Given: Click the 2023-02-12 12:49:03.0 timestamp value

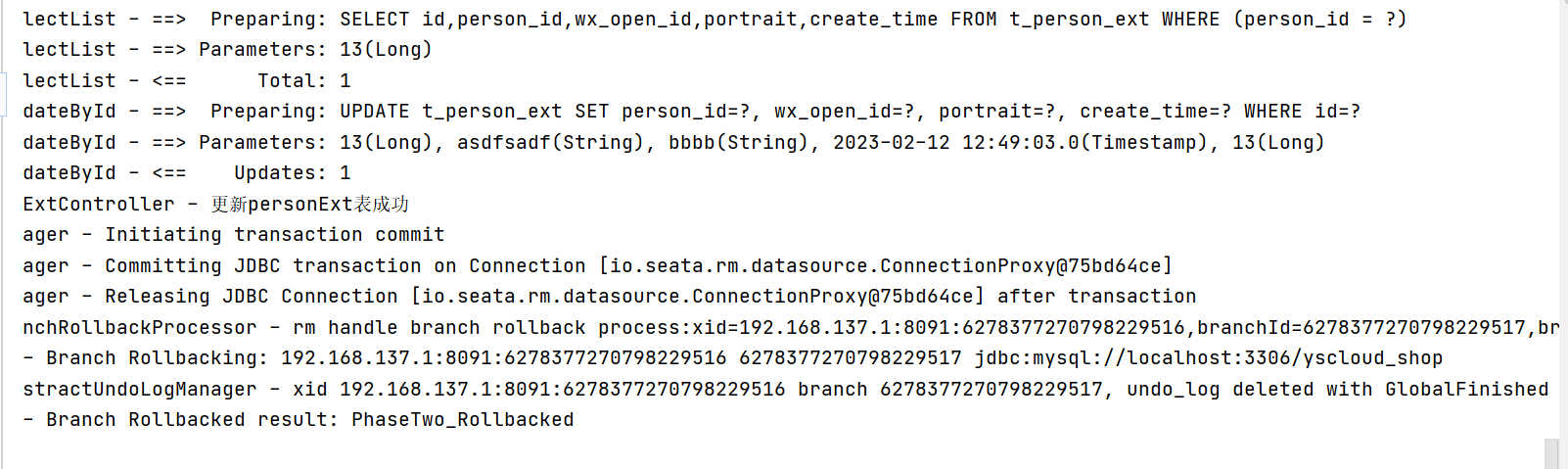Looking at the screenshot, I should tap(956, 143).
